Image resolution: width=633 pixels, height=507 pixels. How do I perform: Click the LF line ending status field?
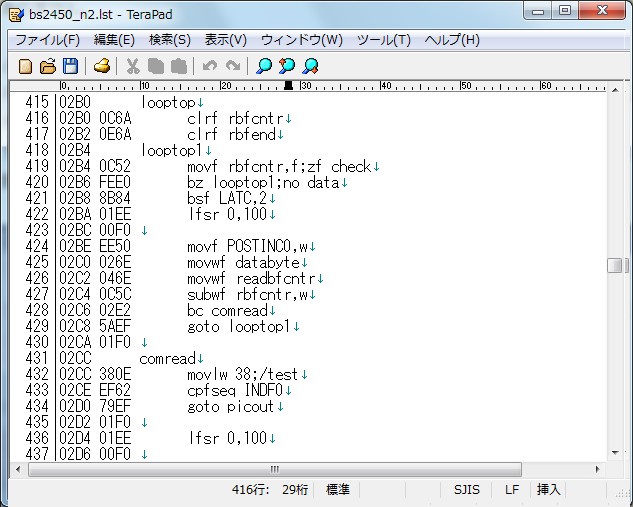(x=511, y=490)
